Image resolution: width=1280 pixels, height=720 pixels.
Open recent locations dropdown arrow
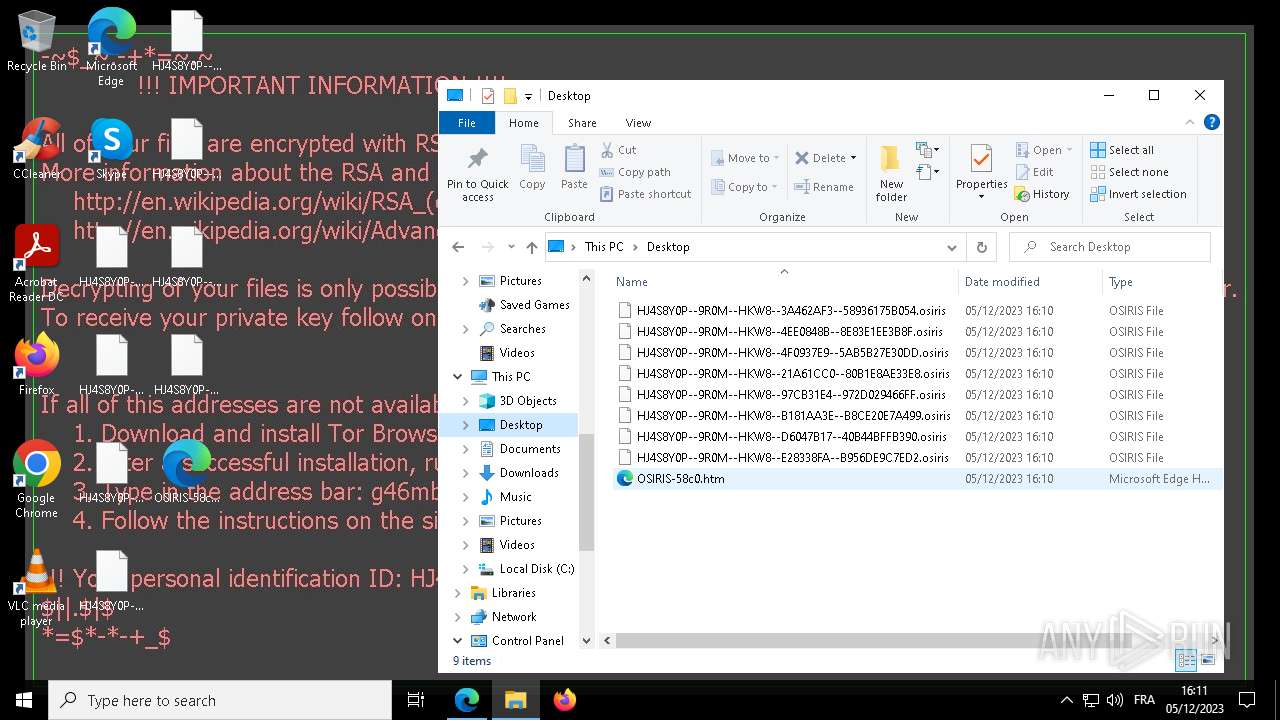[511, 247]
